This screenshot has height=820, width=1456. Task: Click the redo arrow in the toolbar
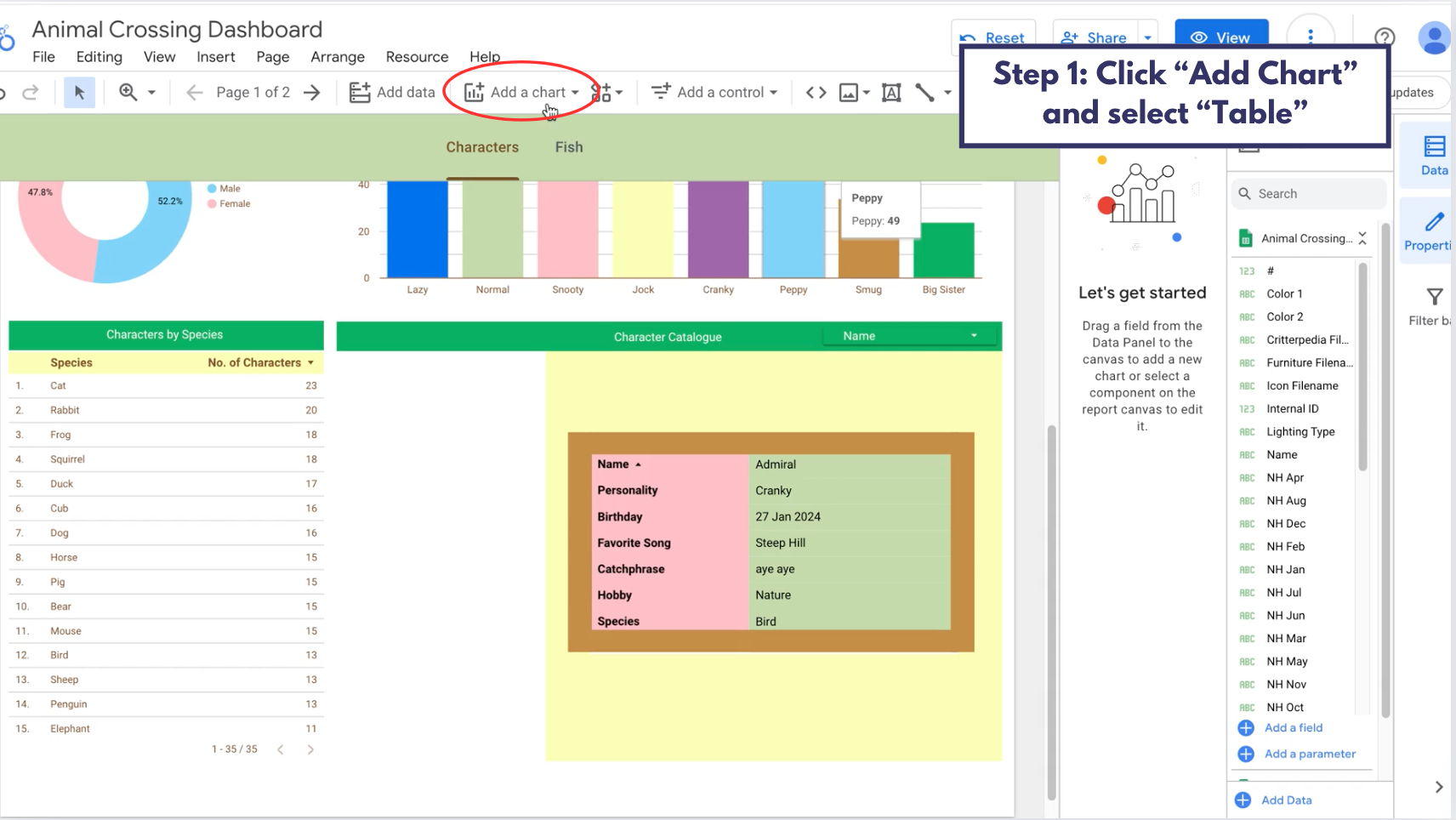[x=31, y=92]
